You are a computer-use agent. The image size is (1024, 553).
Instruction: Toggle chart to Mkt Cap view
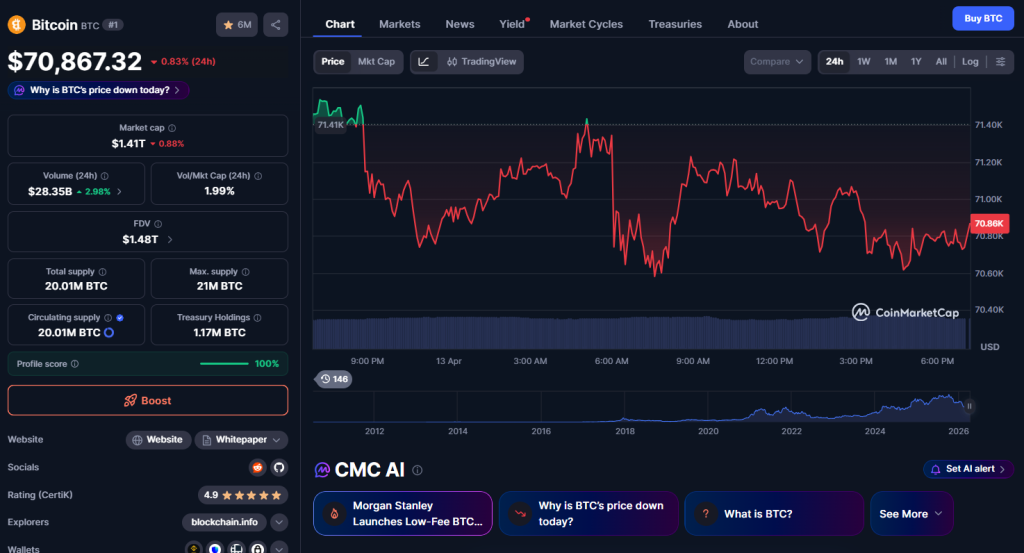tap(376, 62)
